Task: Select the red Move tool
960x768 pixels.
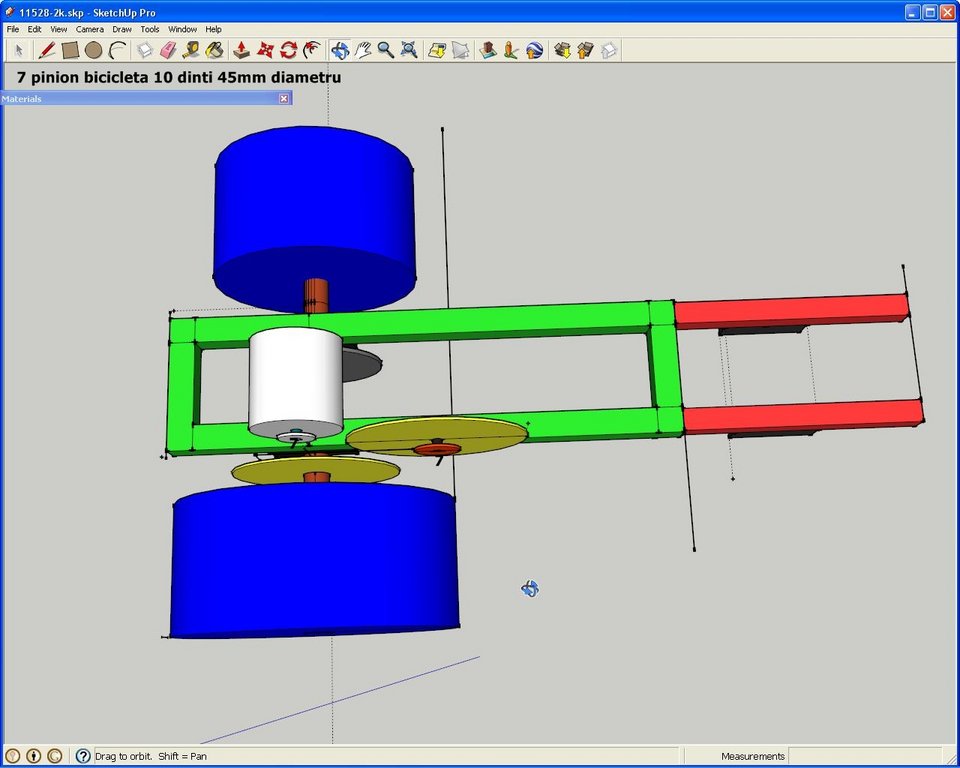Action: click(265, 50)
